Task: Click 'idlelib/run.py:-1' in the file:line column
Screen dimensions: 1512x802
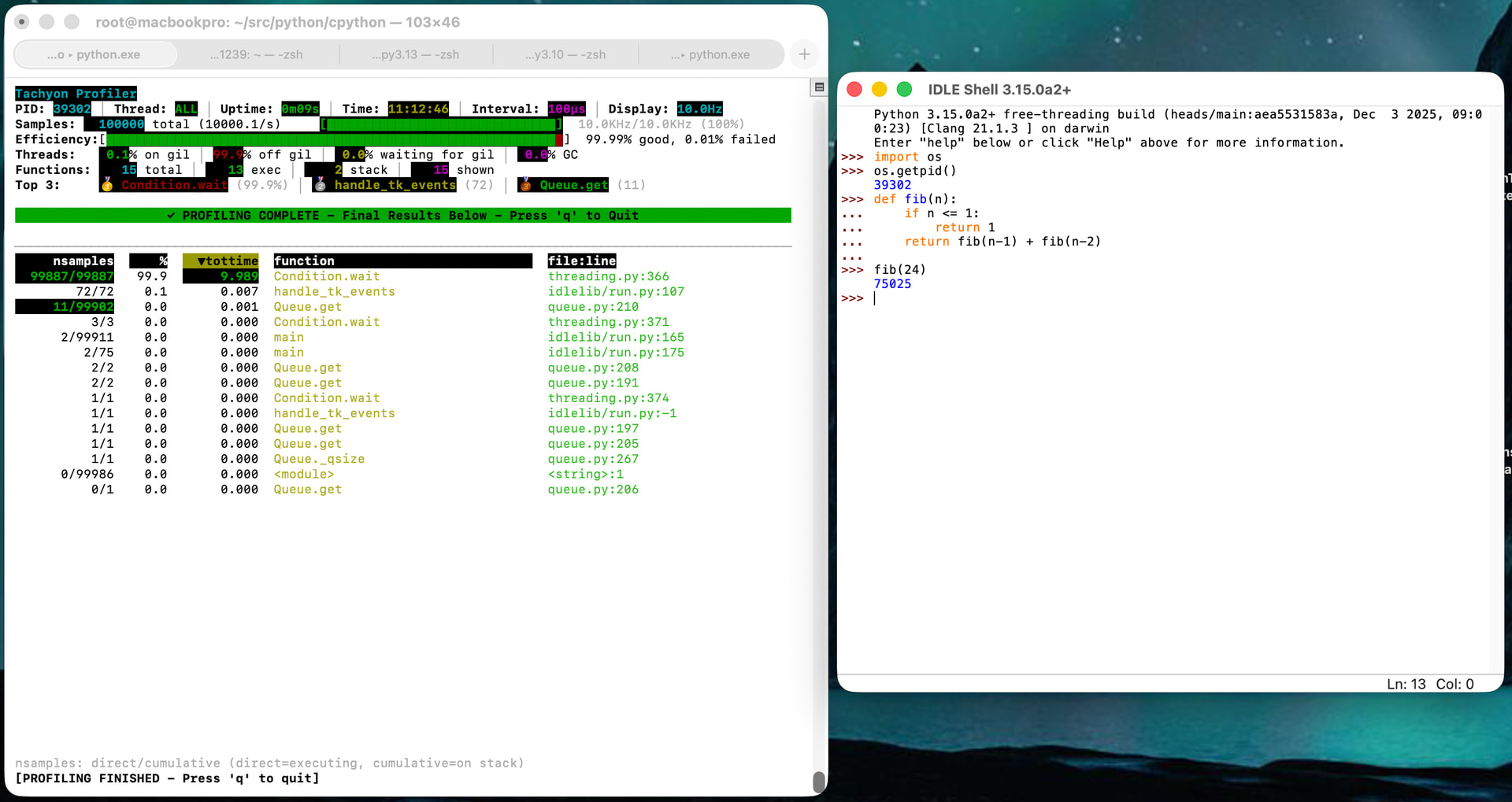Action: click(612, 413)
